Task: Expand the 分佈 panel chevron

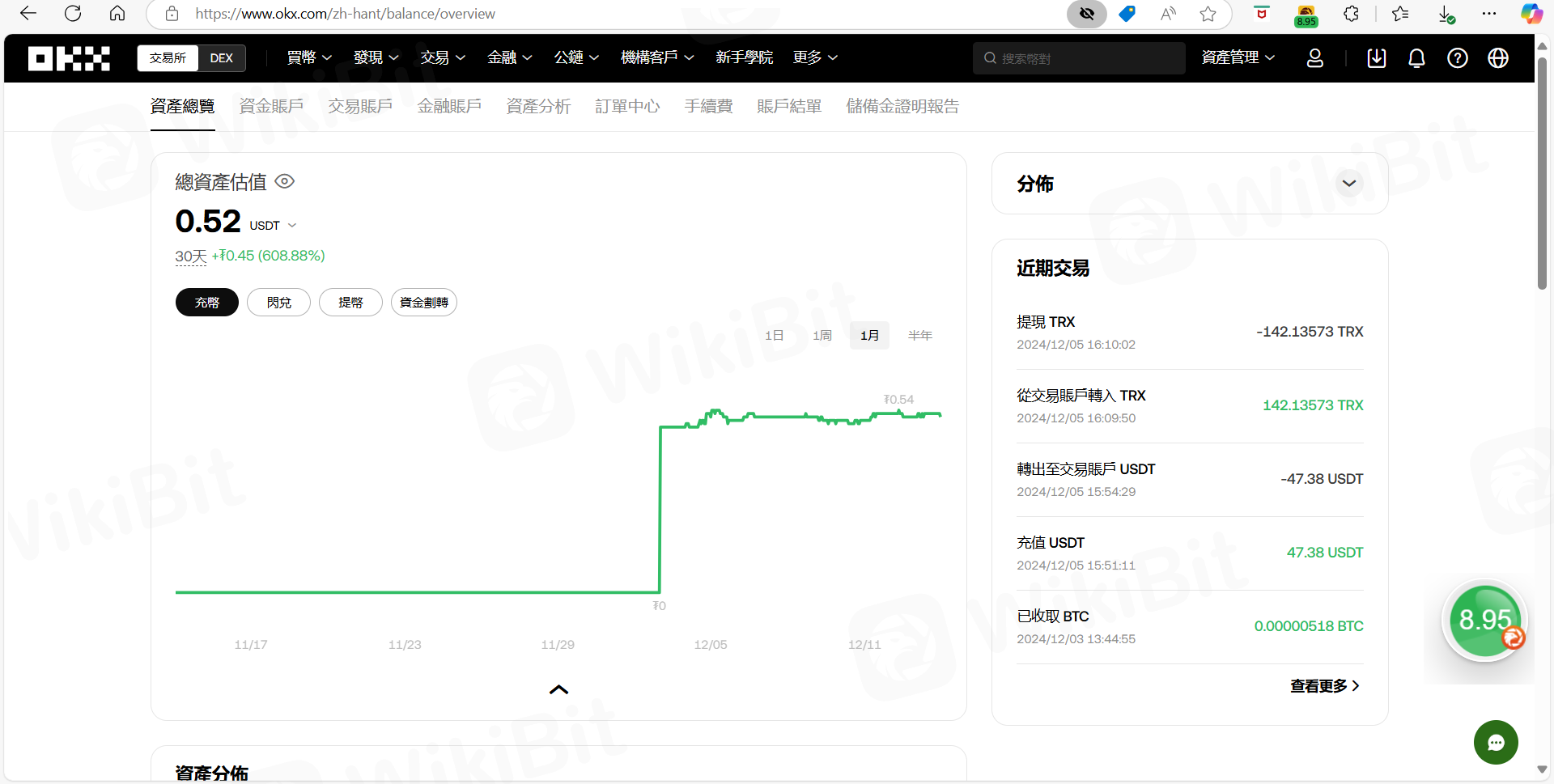Action: pyautogui.click(x=1348, y=184)
